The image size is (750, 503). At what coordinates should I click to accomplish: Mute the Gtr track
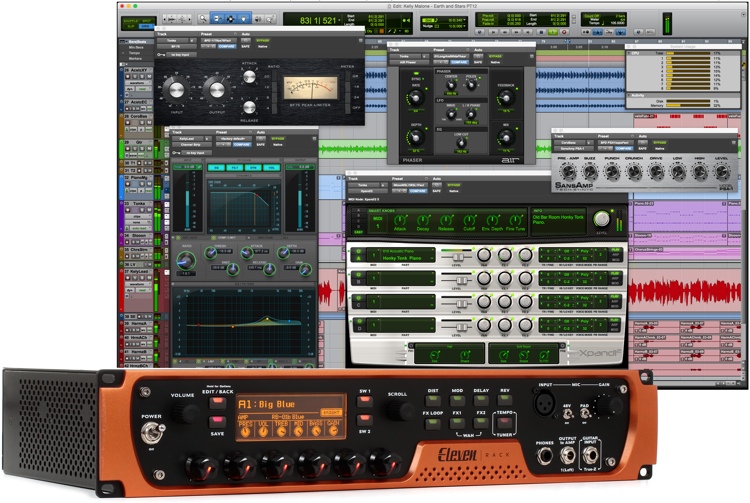(x=149, y=148)
